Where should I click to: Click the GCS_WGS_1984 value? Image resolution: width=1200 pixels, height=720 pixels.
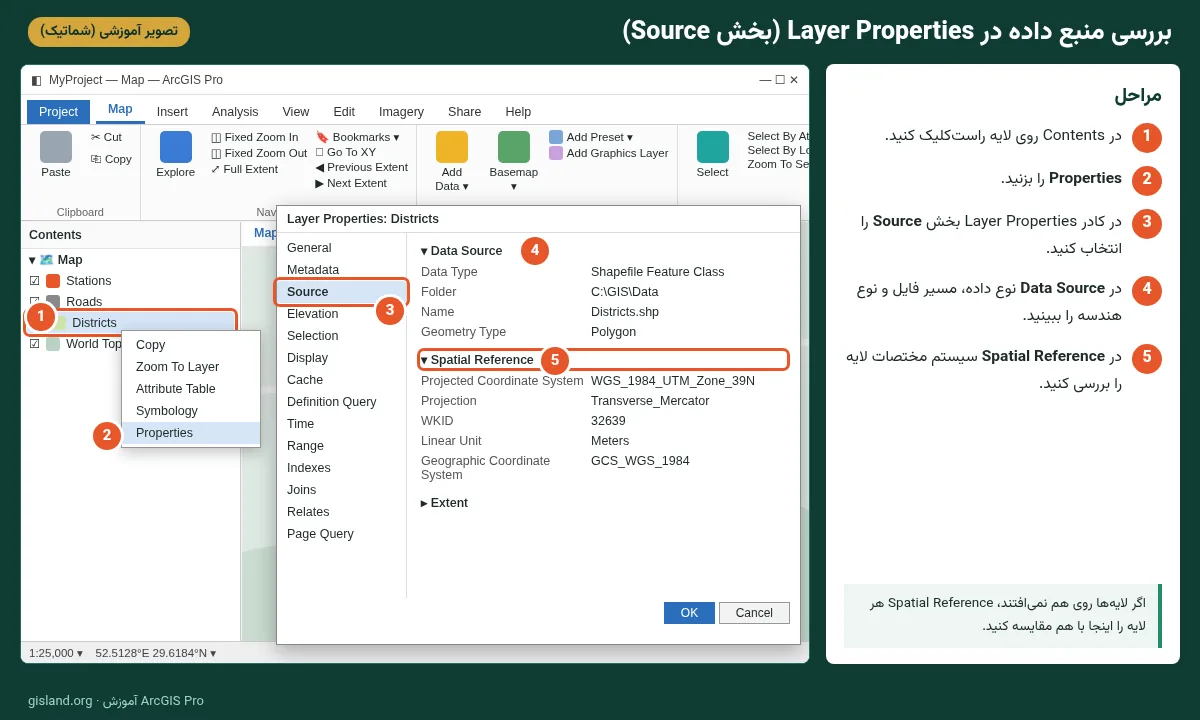coord(640,461)
